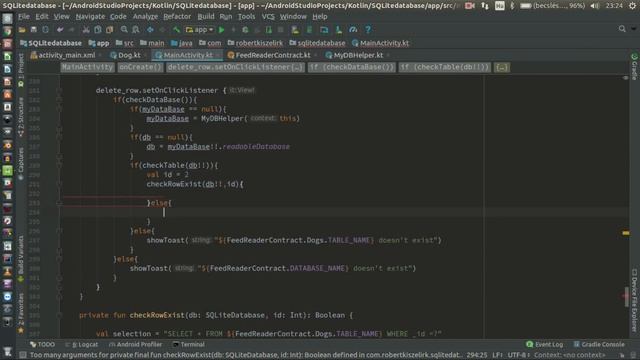Make project with green hammer icon
This screenshot has width=640, height=360.
click(x=176, y=30)
